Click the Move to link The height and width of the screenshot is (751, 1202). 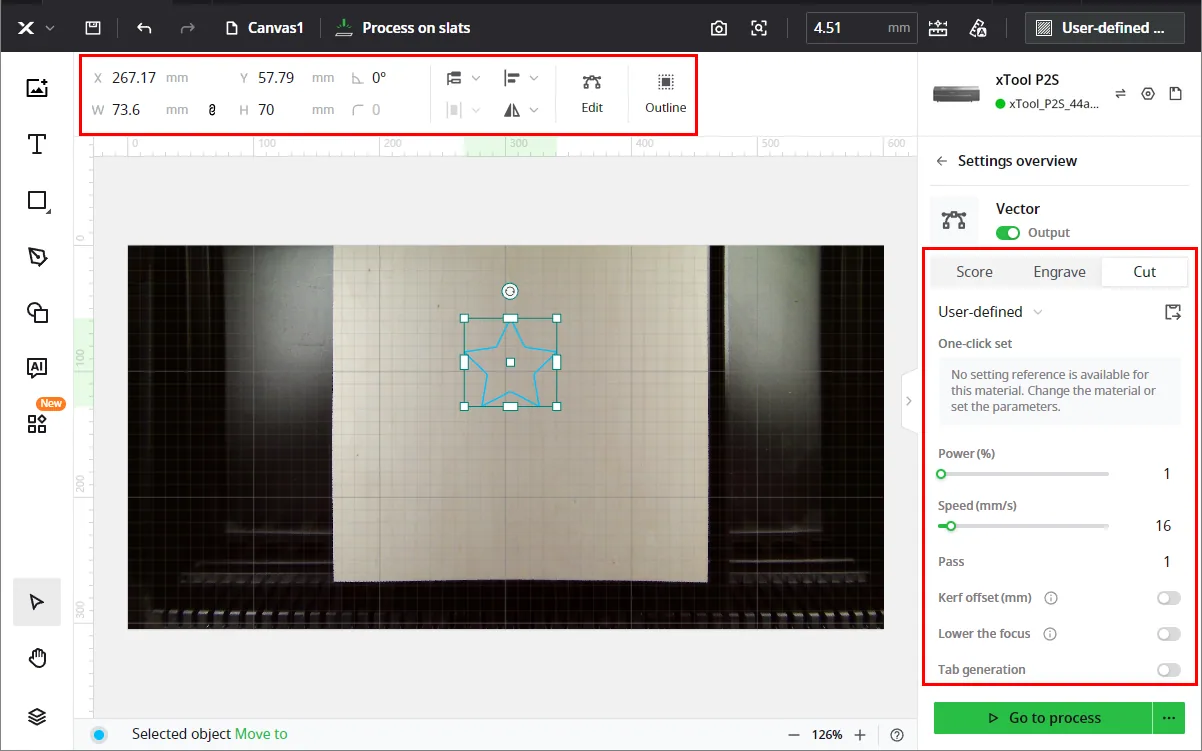tap(261, 735)
